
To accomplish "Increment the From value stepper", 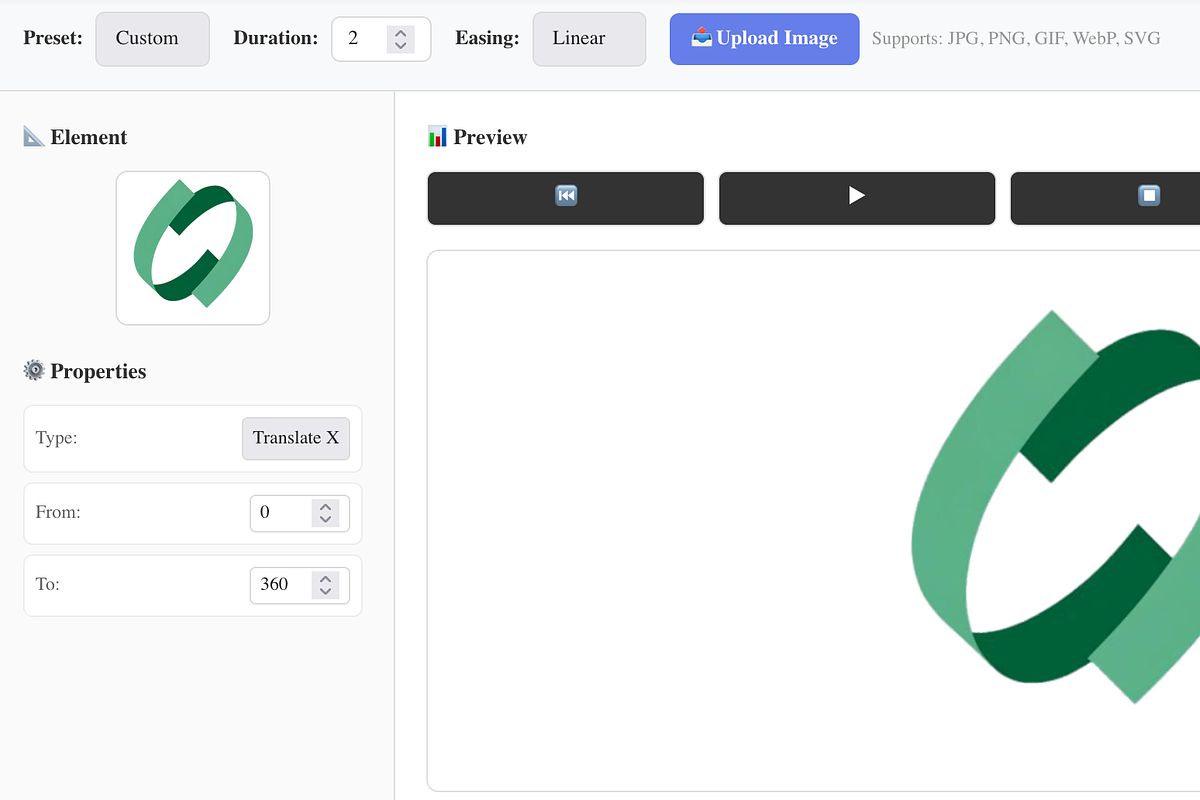I will point(325,506).
